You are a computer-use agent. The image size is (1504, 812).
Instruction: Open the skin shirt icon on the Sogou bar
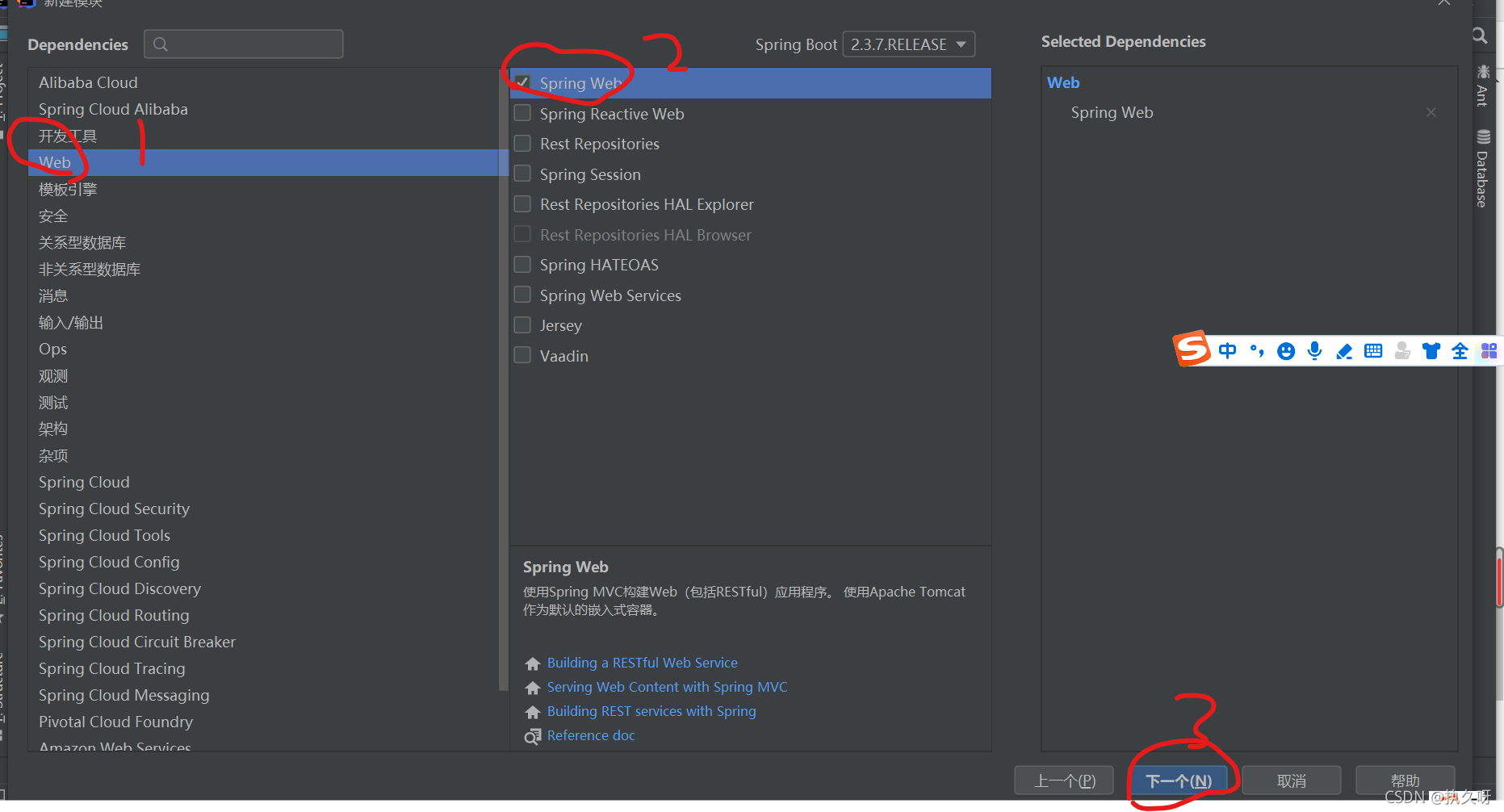1431,350
